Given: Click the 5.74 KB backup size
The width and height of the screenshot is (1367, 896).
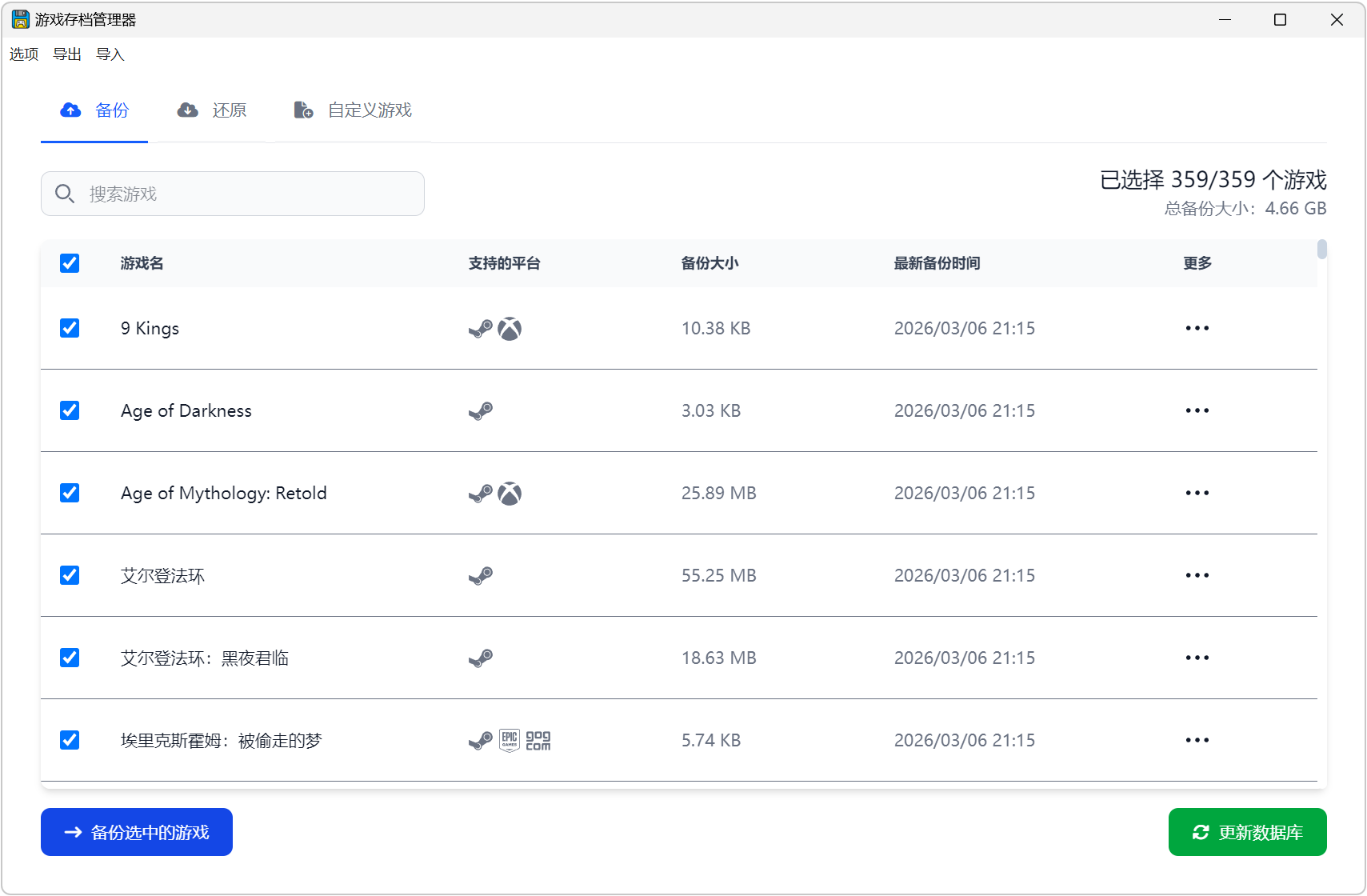Looking at the screenshot, I should [711, 740].
